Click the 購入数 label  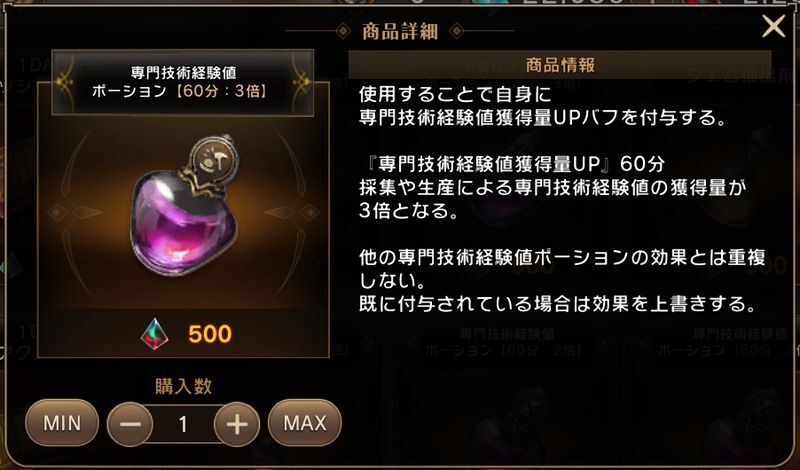[x=183, y=386]
